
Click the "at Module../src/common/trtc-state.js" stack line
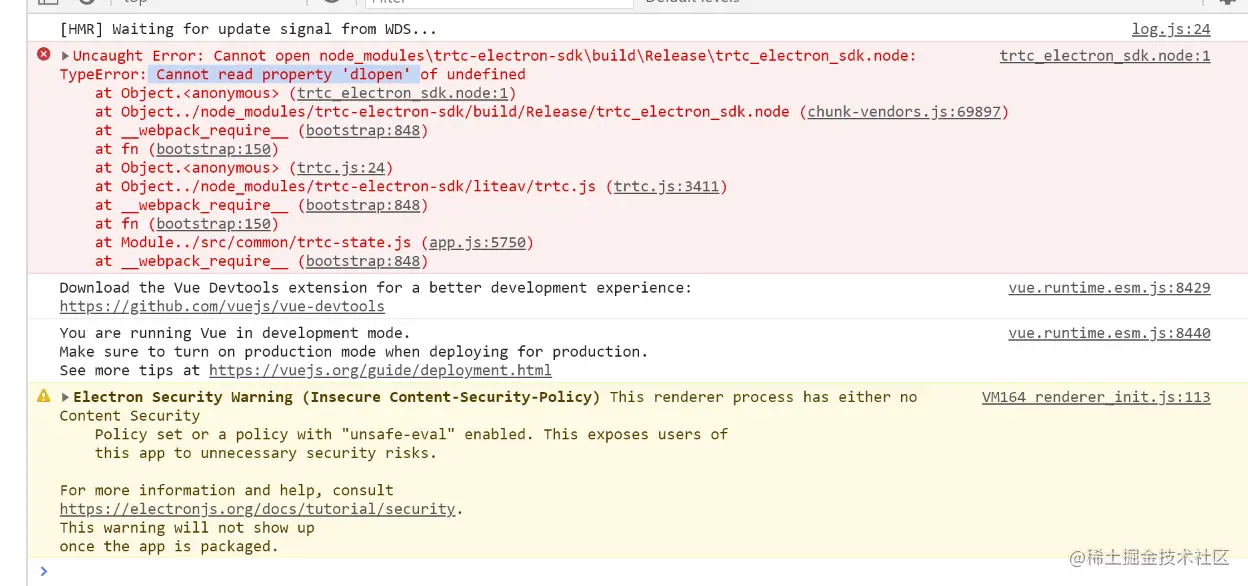[x=315, y=243]
